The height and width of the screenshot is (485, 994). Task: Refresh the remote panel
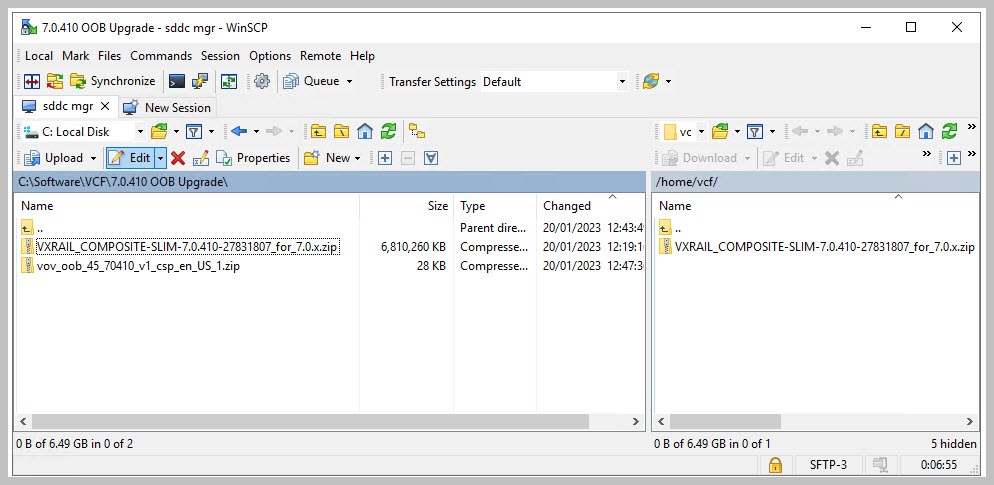tap(949, 132)
